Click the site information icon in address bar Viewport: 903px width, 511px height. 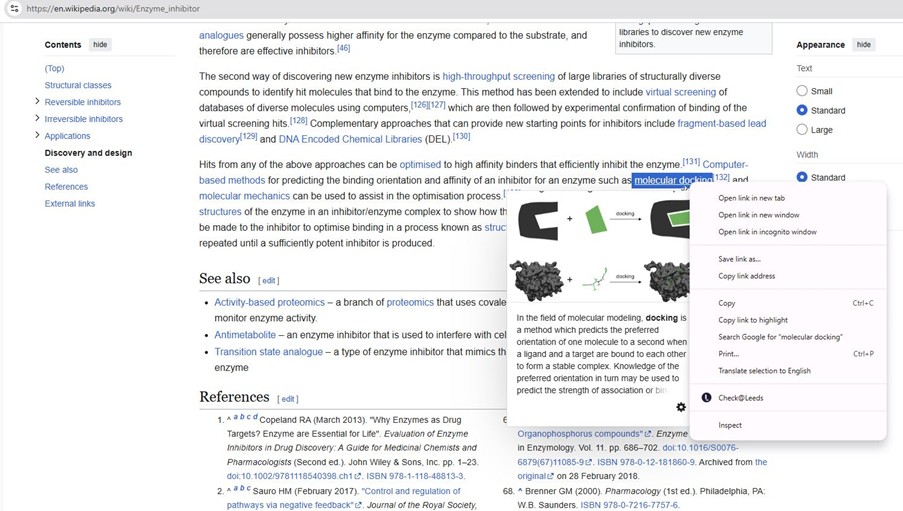(14, 9)
